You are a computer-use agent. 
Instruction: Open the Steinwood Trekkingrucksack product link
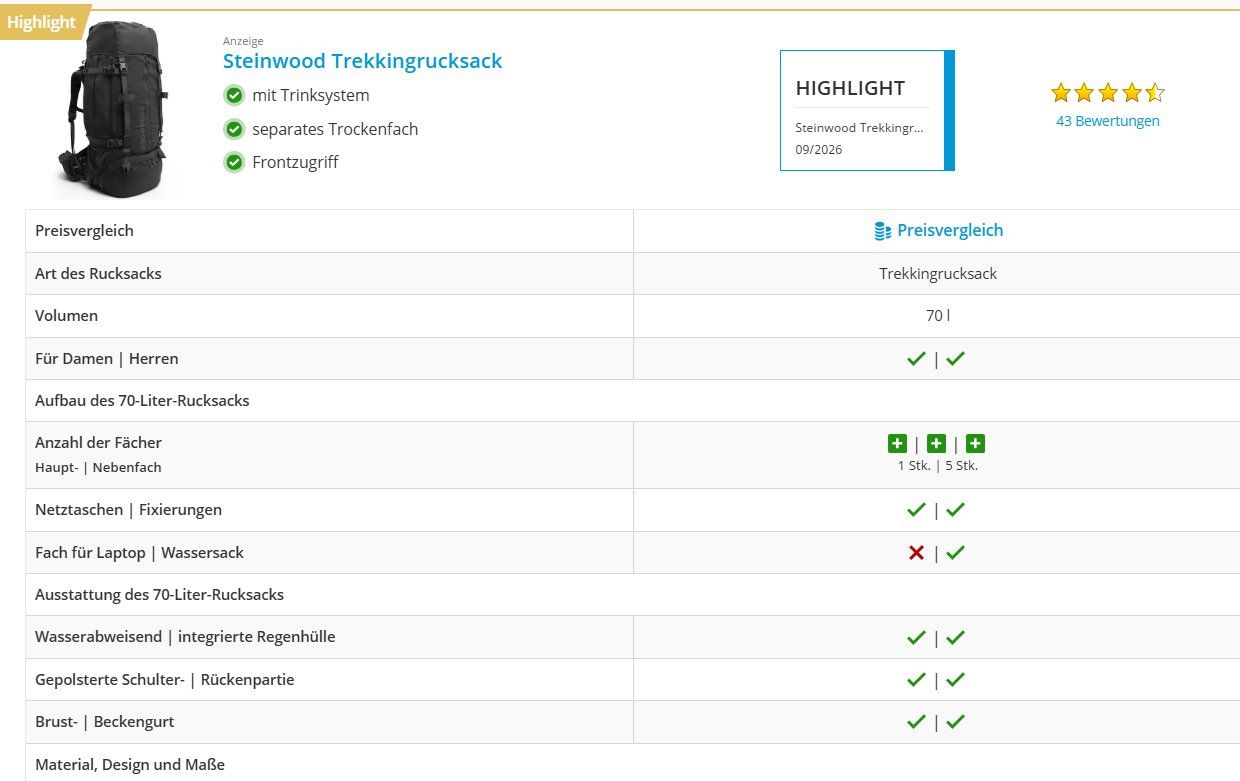point(362,61)
